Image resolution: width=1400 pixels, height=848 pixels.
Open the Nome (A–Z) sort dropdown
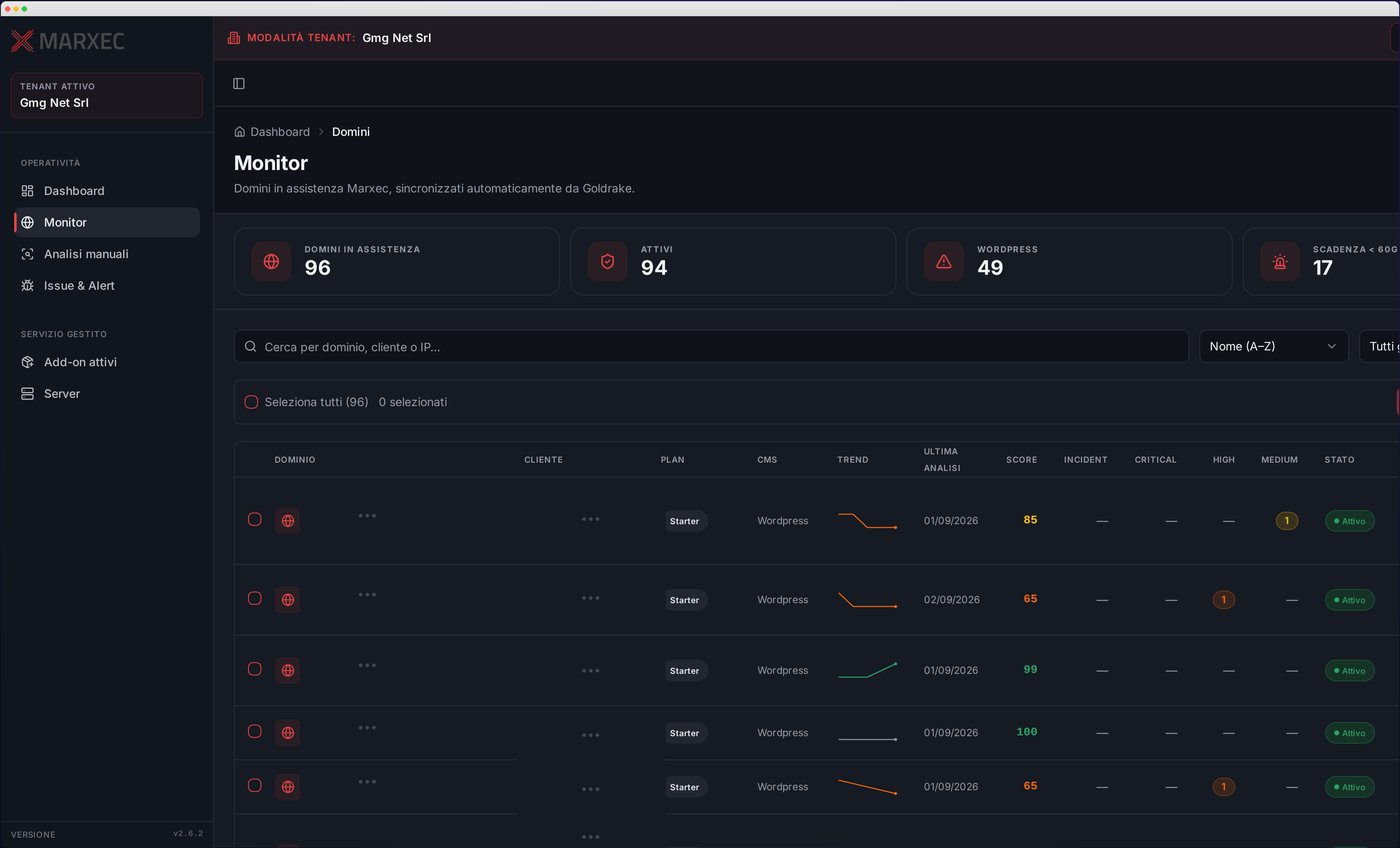[x=1273, y=347]
